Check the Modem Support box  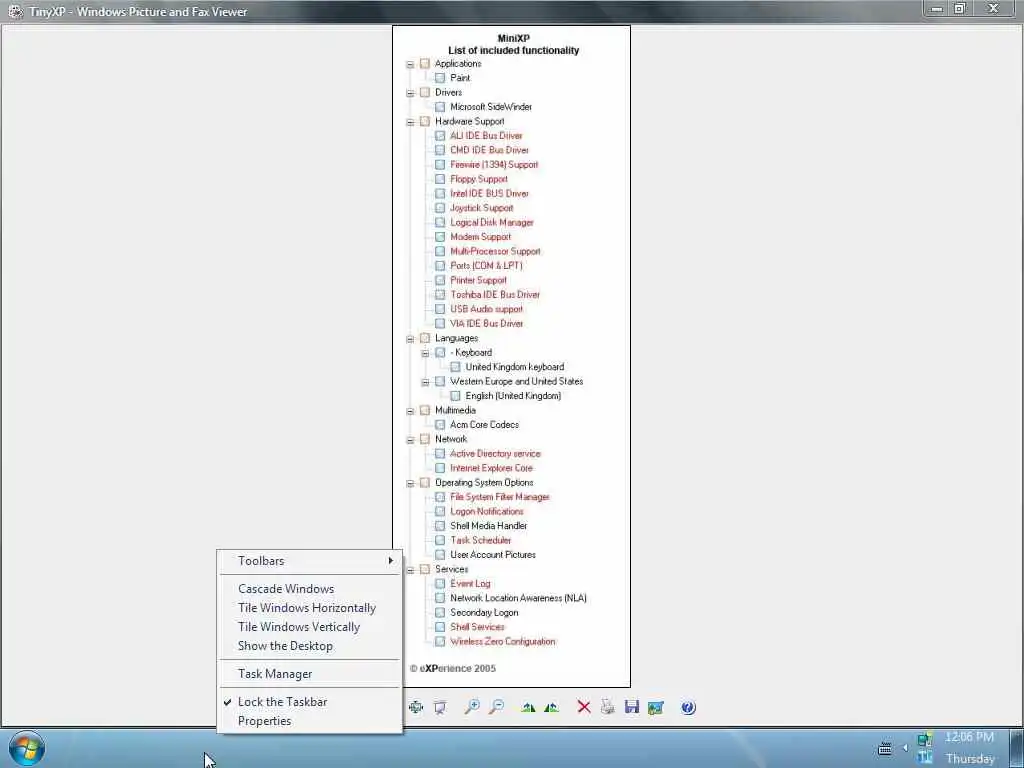(440, 236)
